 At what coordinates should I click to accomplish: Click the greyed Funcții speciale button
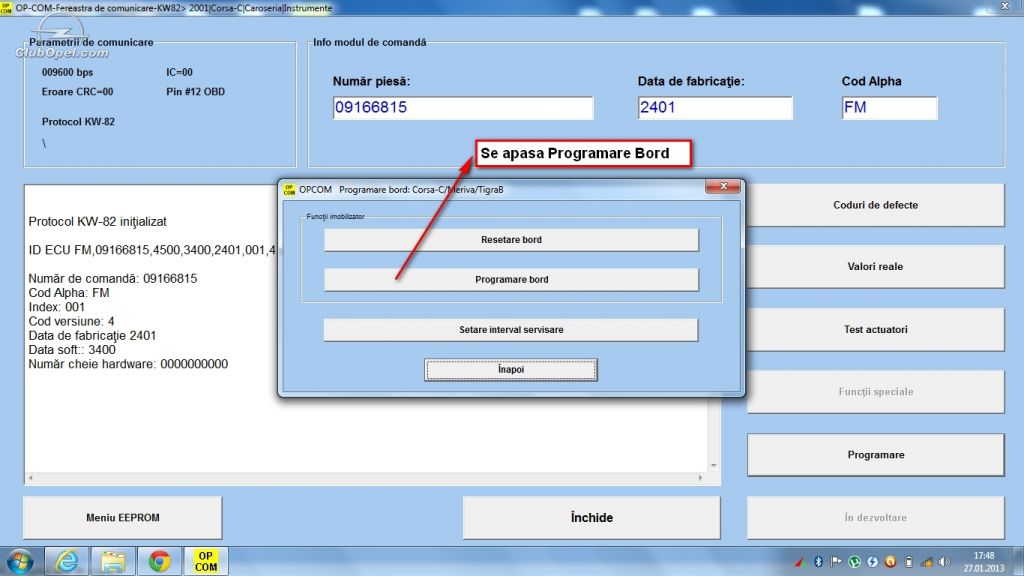pos(876,392)
